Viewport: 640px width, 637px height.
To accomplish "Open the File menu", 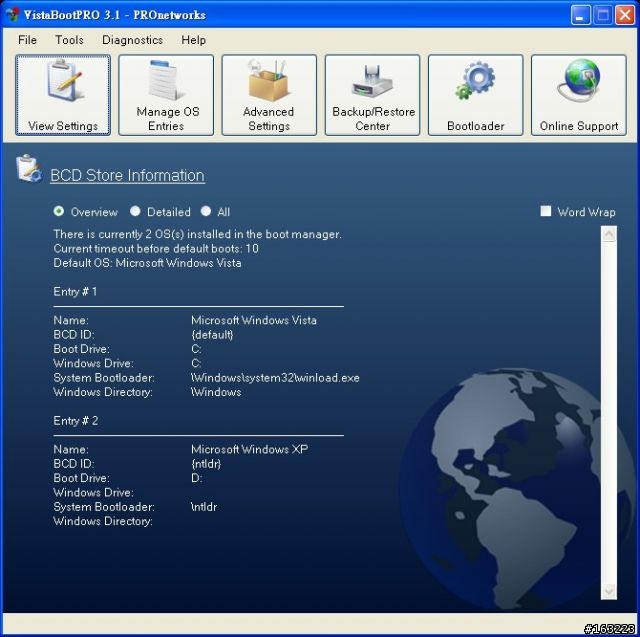I will coord(27,40).
